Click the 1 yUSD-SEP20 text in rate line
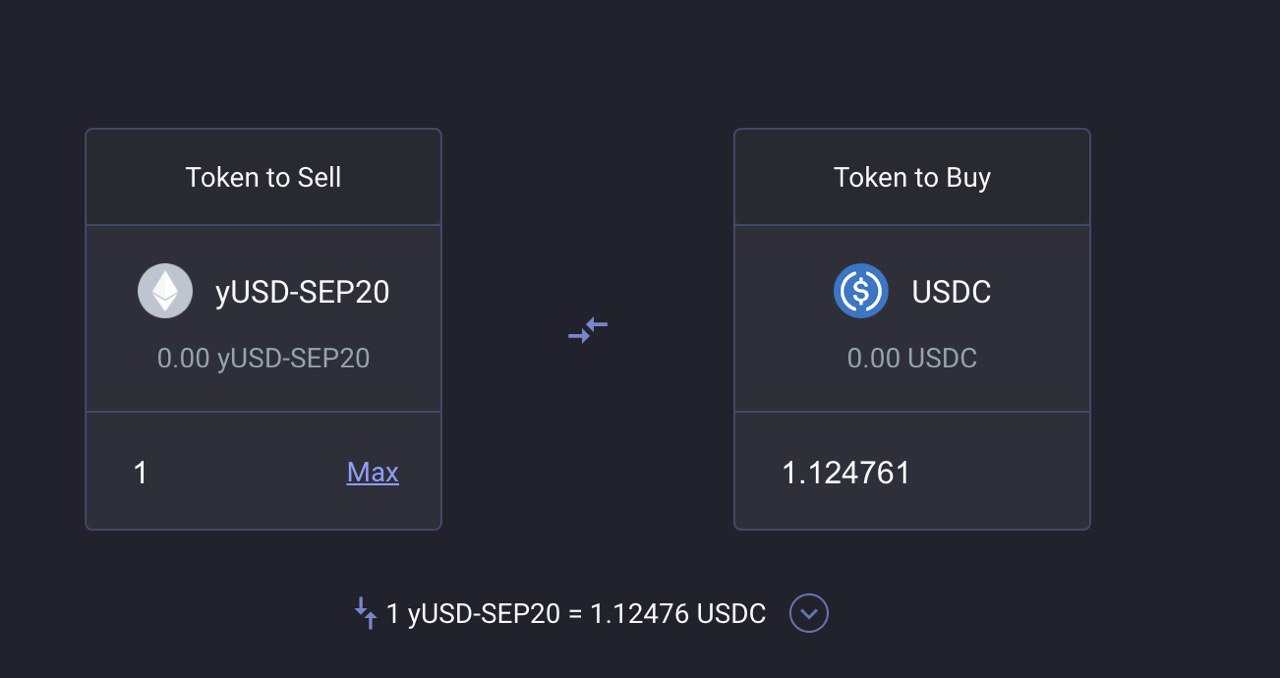Image resolution: width=1280 pixels, height=678 pixels. [473, 614]
